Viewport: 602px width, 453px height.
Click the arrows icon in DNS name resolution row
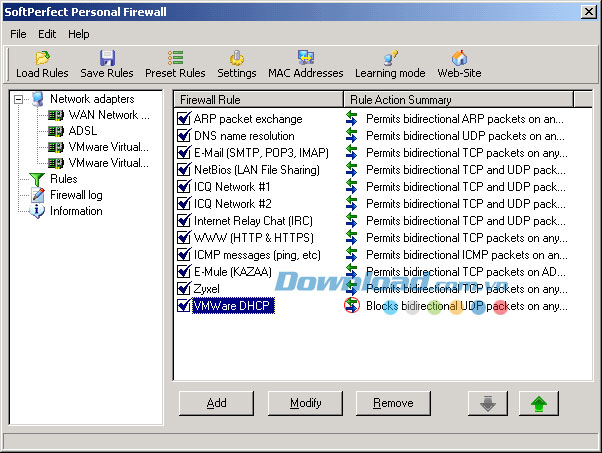[x=351, y=136]
